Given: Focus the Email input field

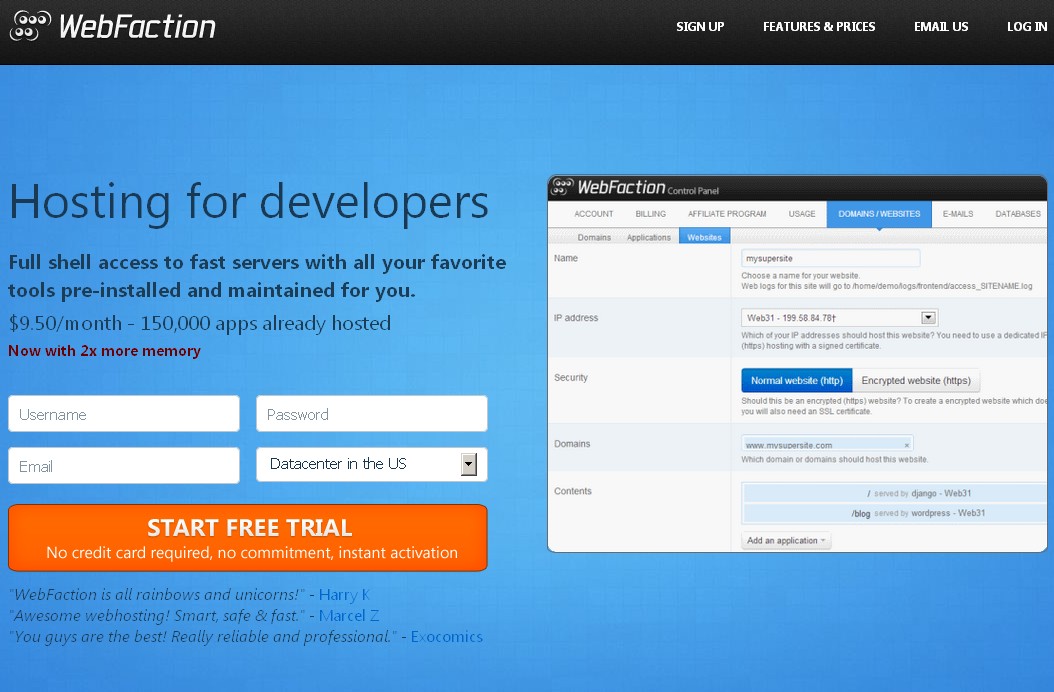Looking at the screenshot, I should [x=124, y=465].
